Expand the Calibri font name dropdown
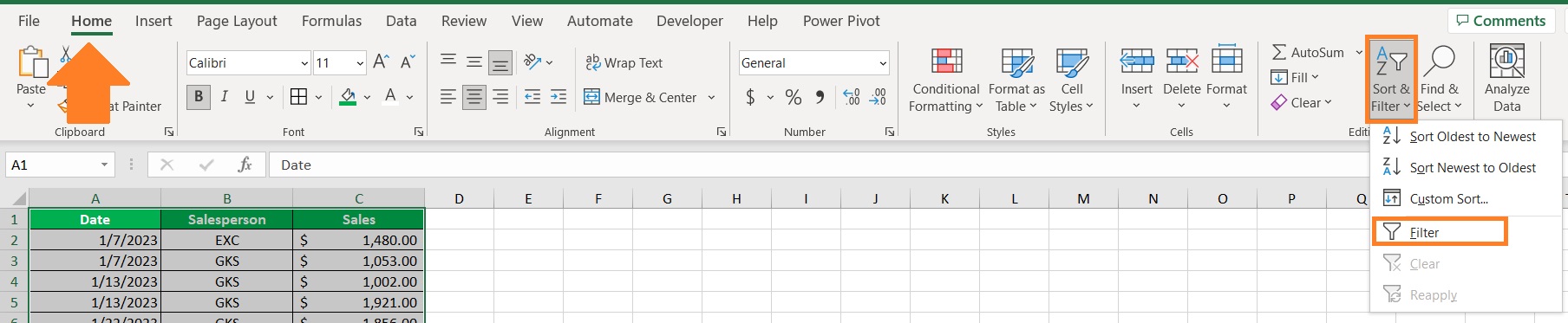 pos(304,63)
